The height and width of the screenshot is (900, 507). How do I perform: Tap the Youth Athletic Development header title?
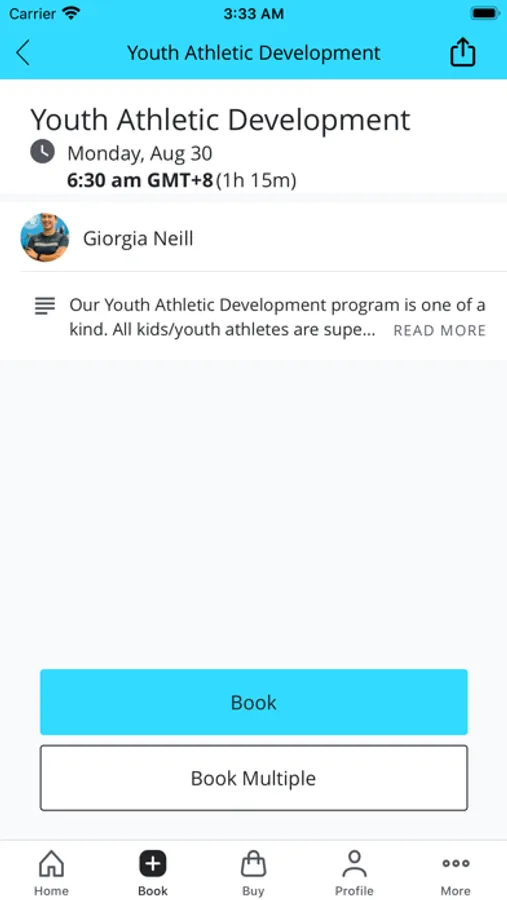(x=253, y=53)
